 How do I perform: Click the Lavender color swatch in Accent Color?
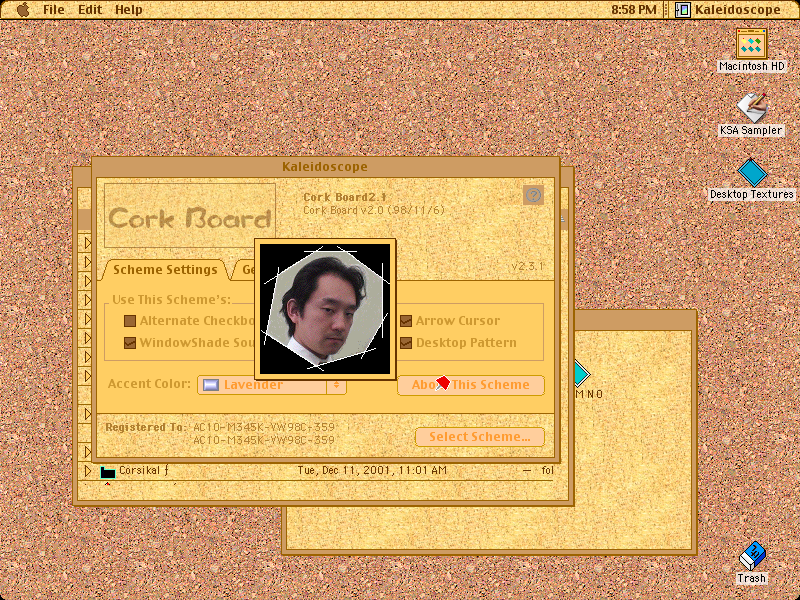point(211,385)
